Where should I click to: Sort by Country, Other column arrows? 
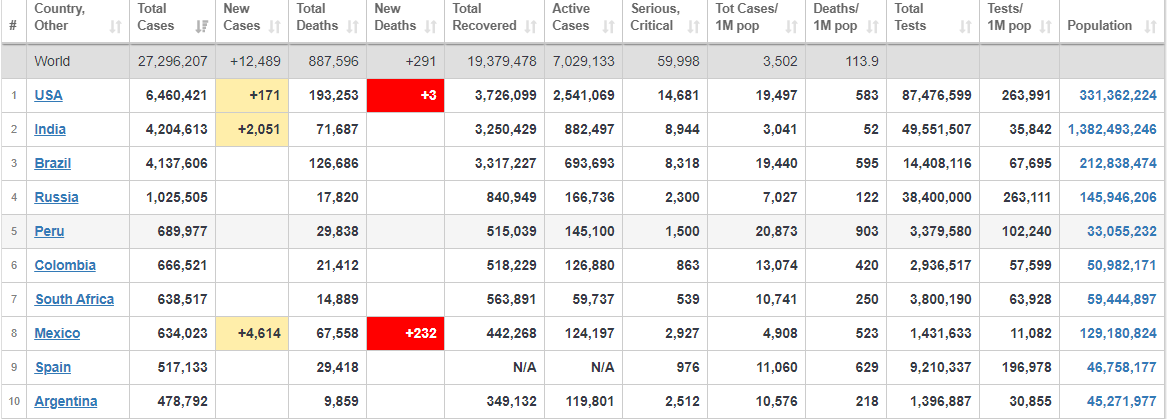point(115,26)
